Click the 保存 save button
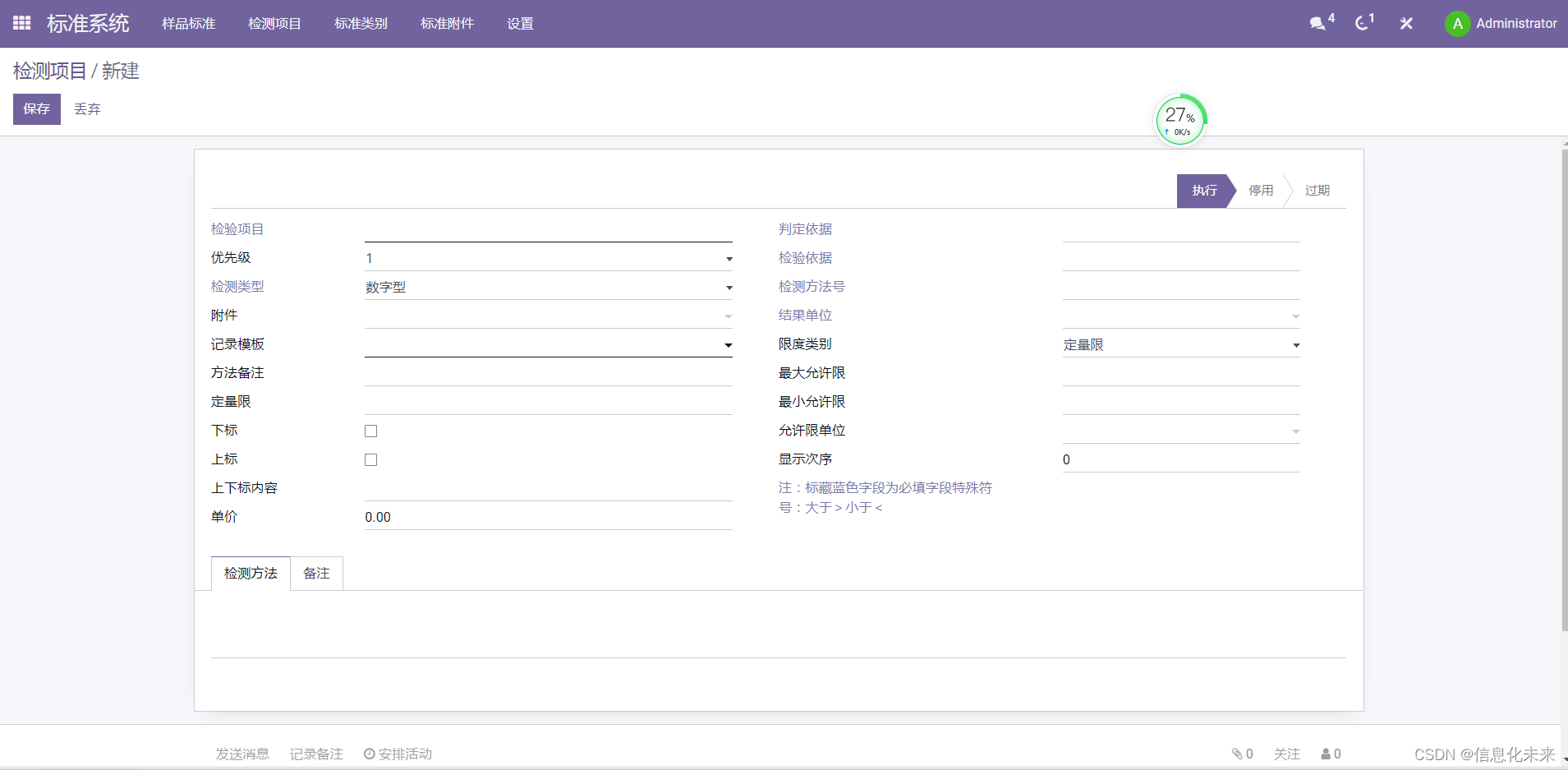 (36, 108)
